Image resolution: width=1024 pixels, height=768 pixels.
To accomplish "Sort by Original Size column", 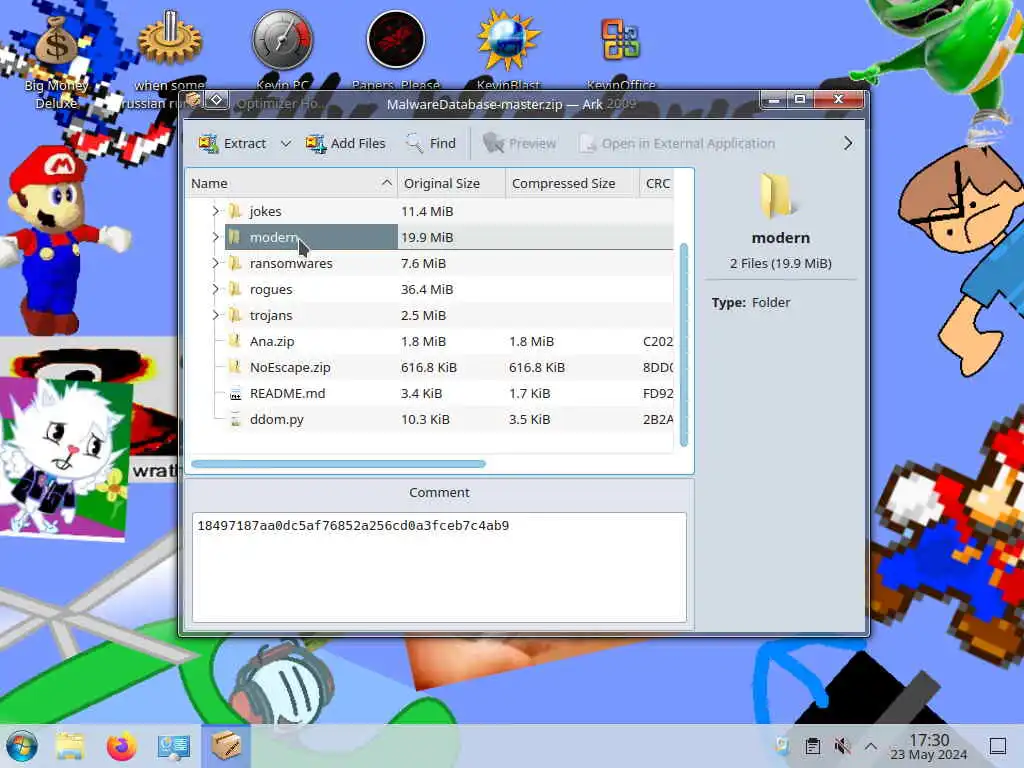I will click(x=451, y=184).
